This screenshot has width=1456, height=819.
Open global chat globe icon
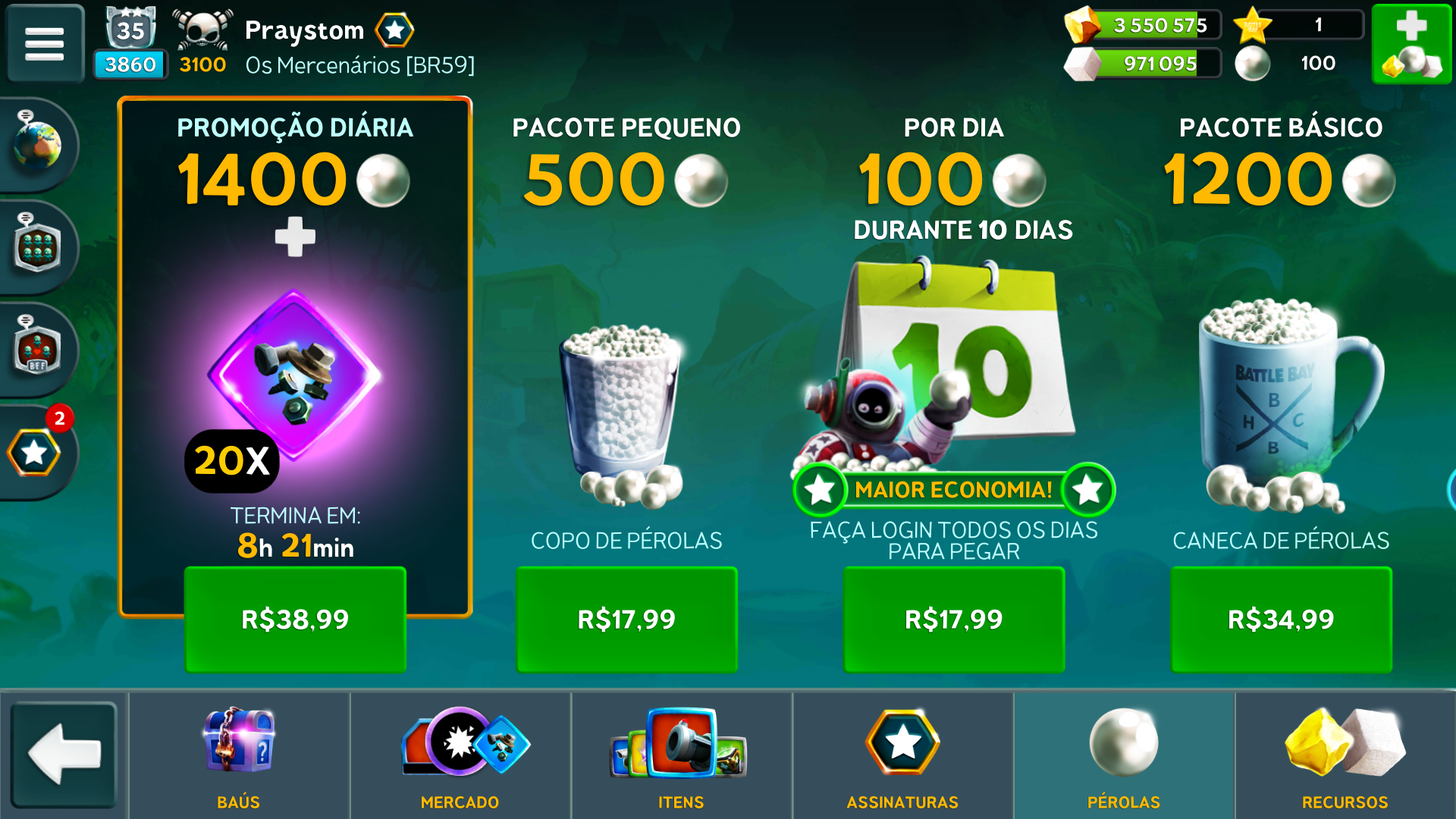pos(36,144)
